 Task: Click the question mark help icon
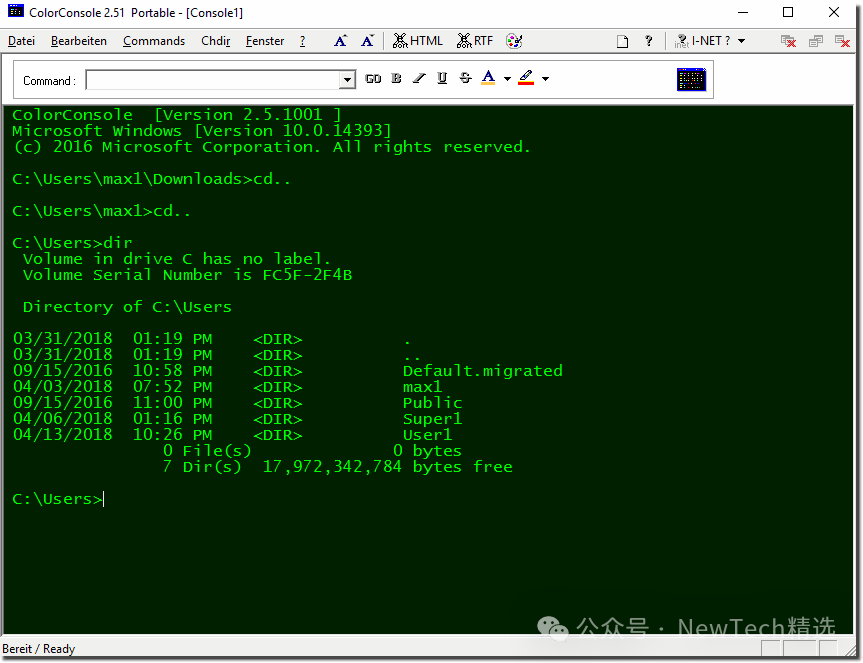click(649, 41)
